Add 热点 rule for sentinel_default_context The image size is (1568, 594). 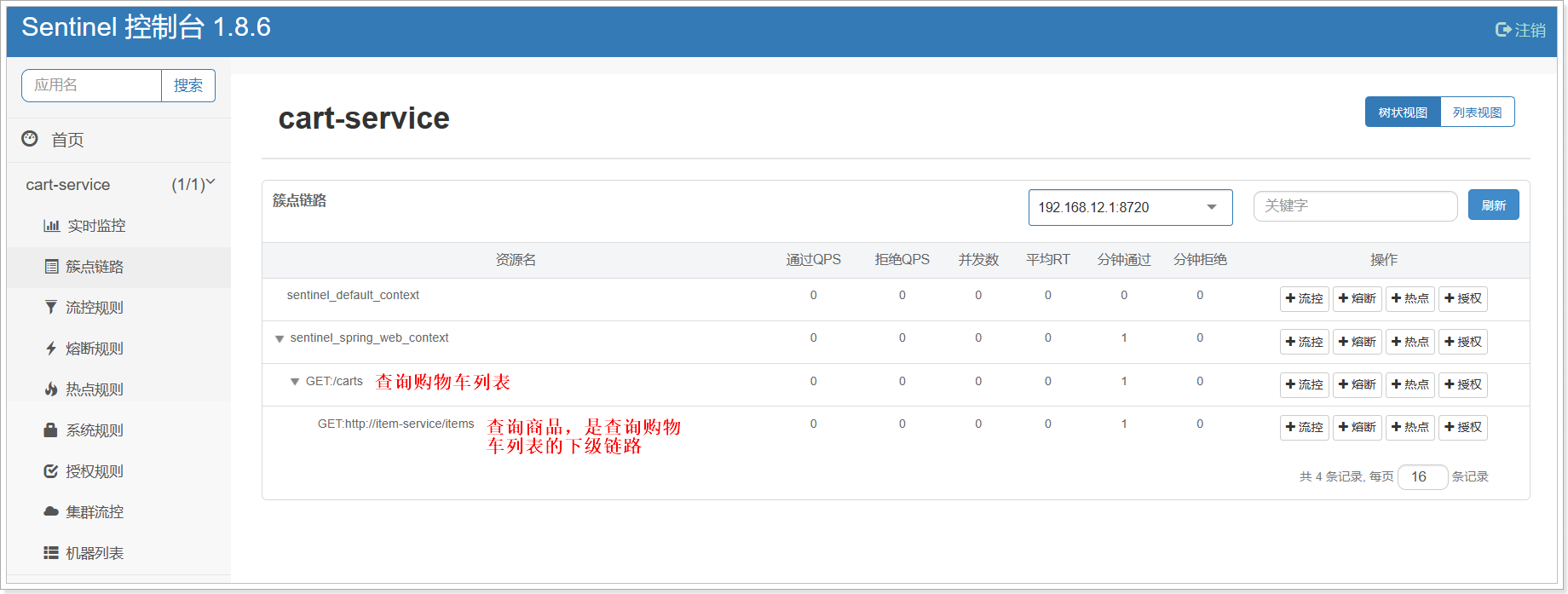[x=1409, y=299]
